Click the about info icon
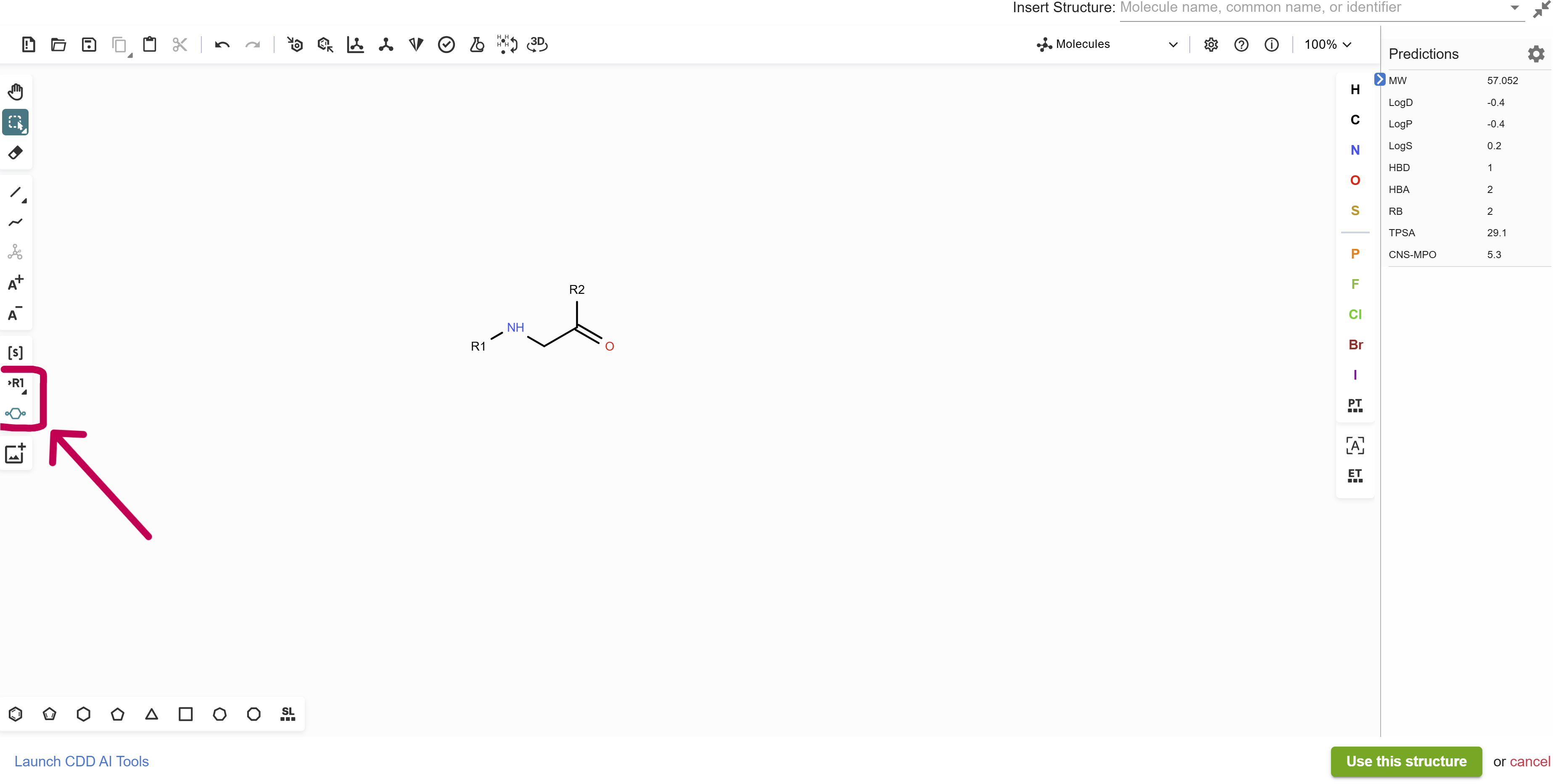 pyautogui.click(x=1271, y=45)
